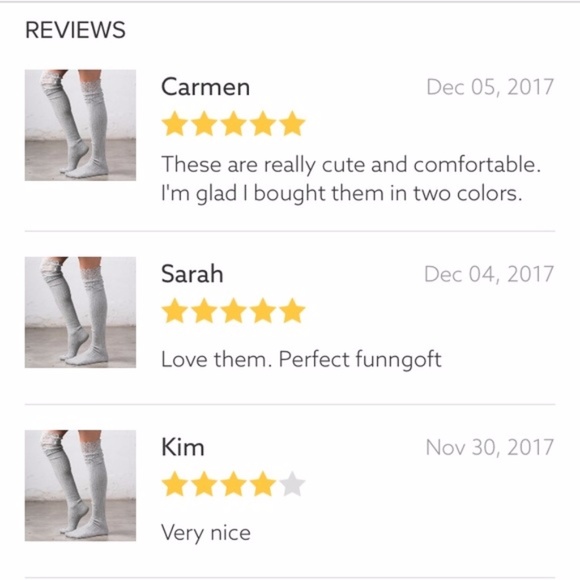
Task: Click the fifth star in Sarah's rating
Action: click(292, 311)
